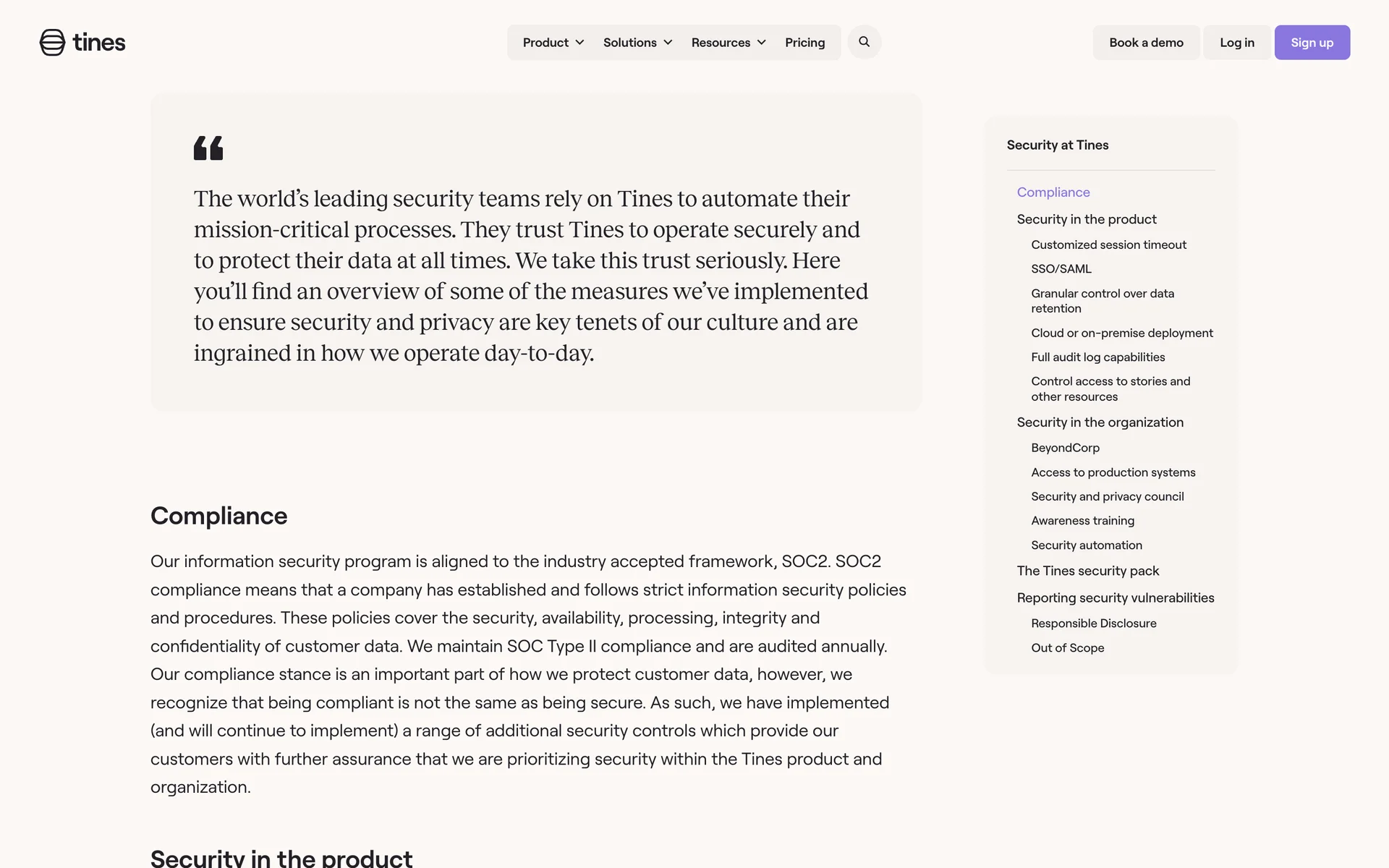This screenshot has height=868, width=1389.
Task: Open Customized session timeout section link
Action: click(1108, 244)
